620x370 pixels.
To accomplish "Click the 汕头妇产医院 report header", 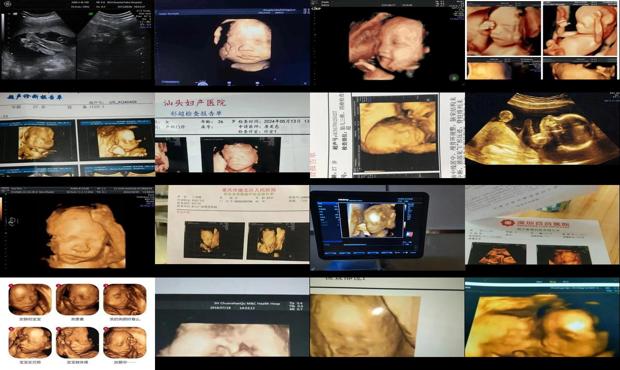I will click(195, 103).
